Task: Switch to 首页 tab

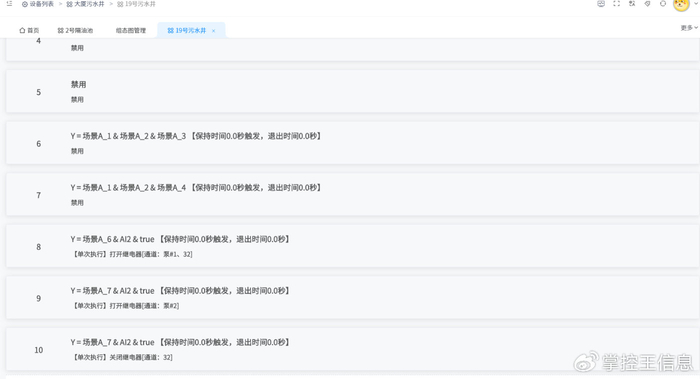Action: tap(29, 30)
